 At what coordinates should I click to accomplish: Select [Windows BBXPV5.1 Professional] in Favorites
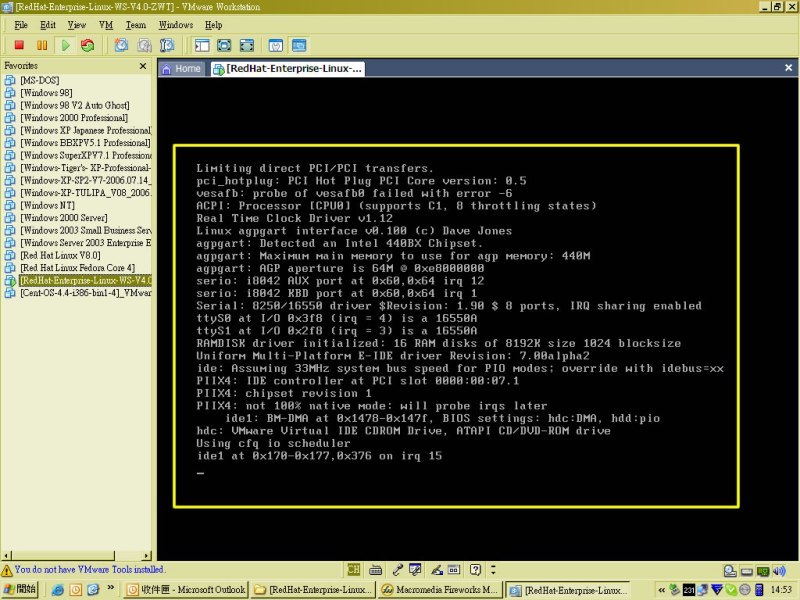86,143
